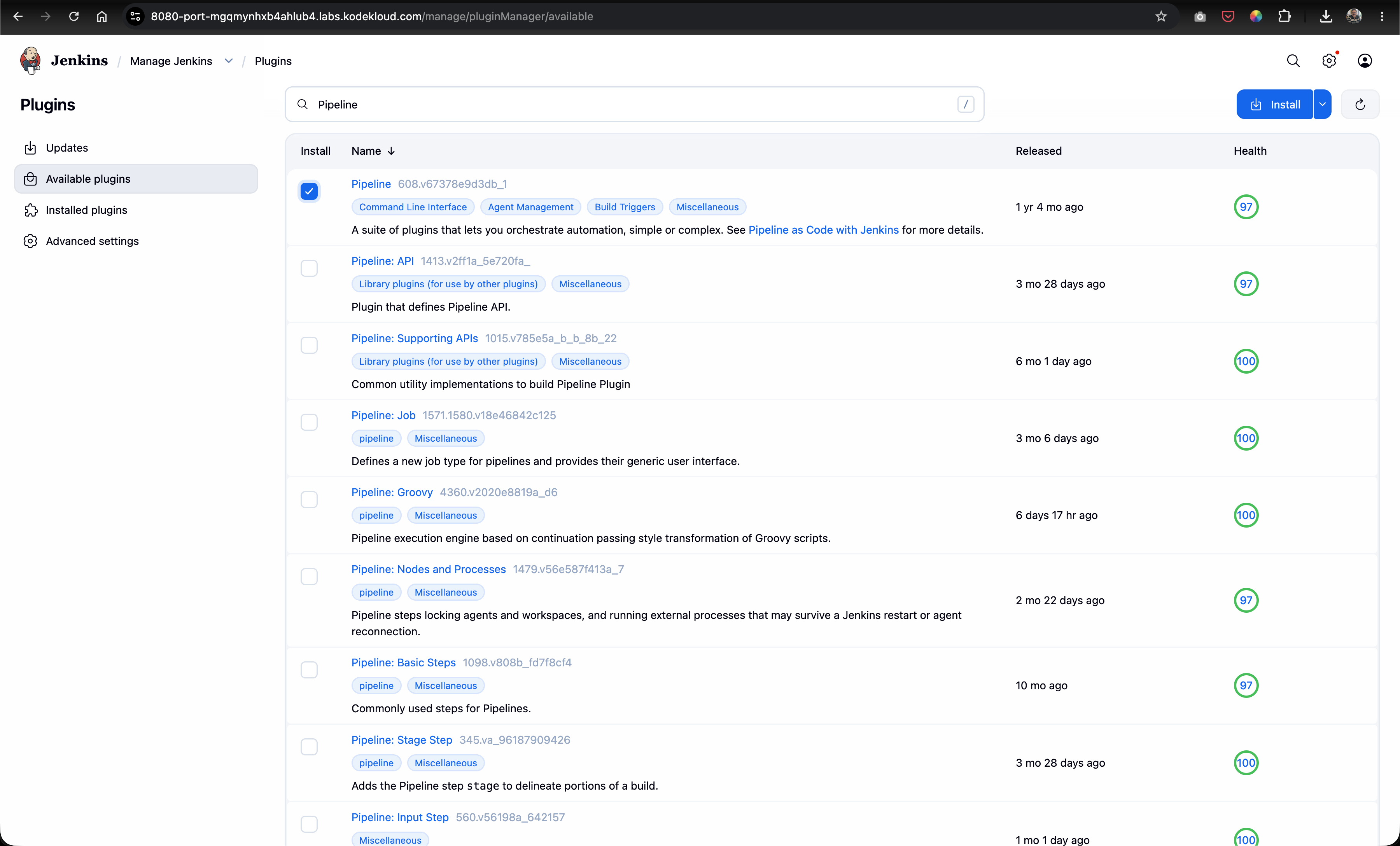The image size is (1400, 846).
Task: Click the Command Line Interface tag
Action: pyautogui.click(x=413, y=207)
